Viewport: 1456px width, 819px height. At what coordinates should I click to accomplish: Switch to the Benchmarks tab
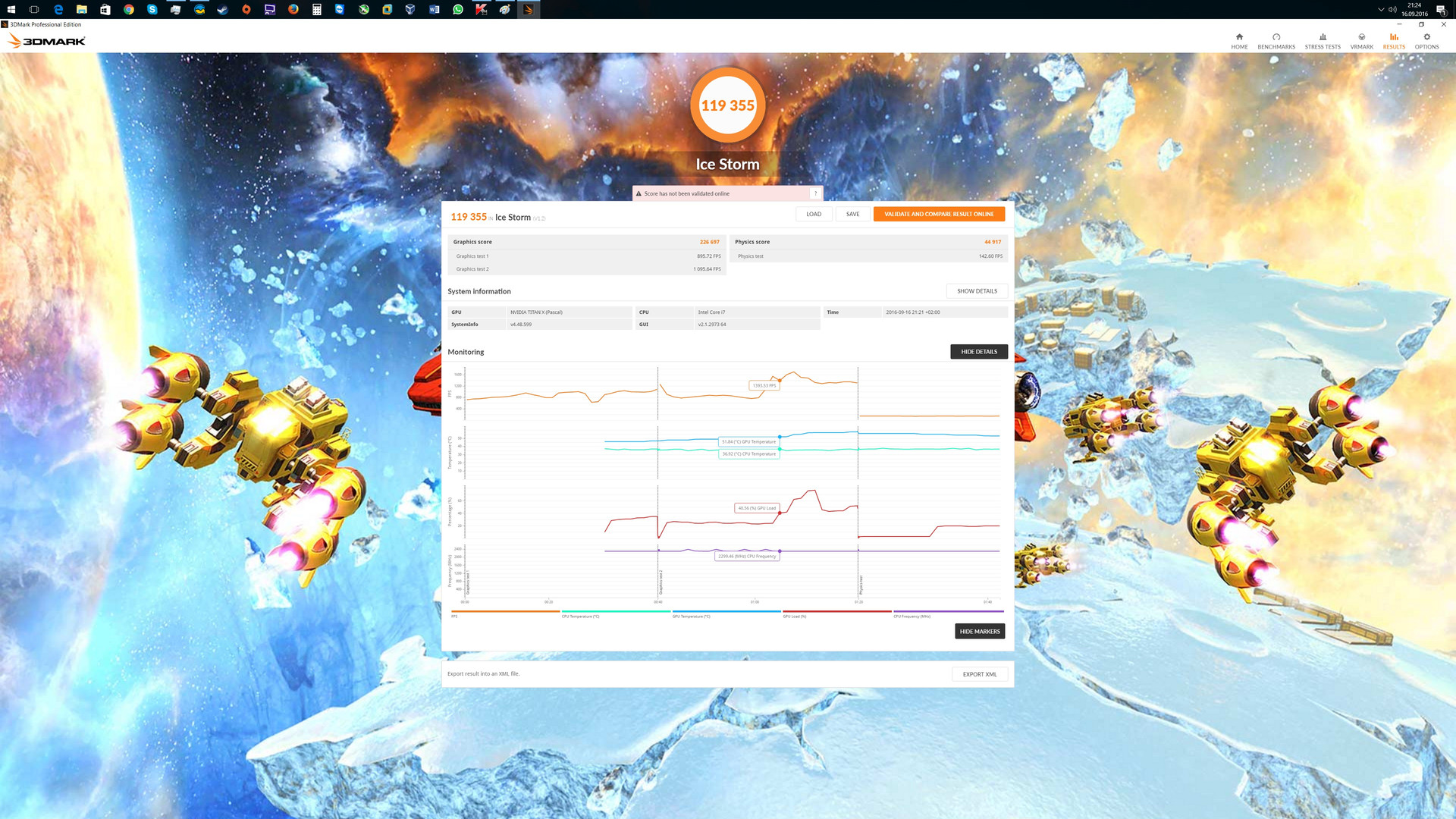click(1276, 41)
